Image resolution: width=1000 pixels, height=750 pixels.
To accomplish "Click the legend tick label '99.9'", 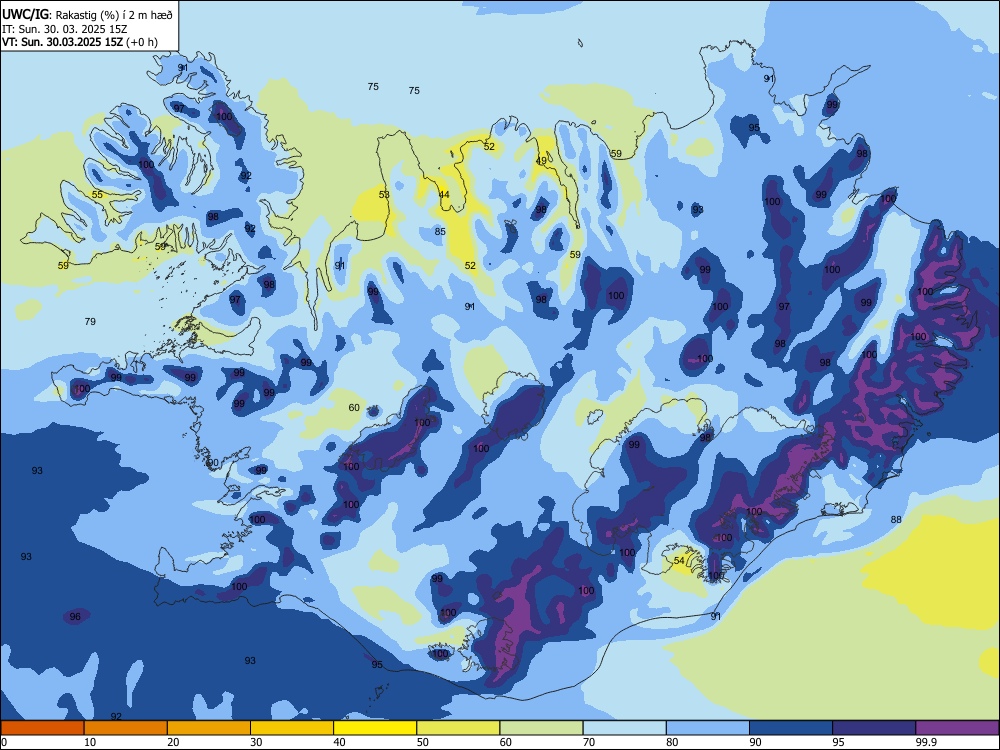I will click(925, 742).
